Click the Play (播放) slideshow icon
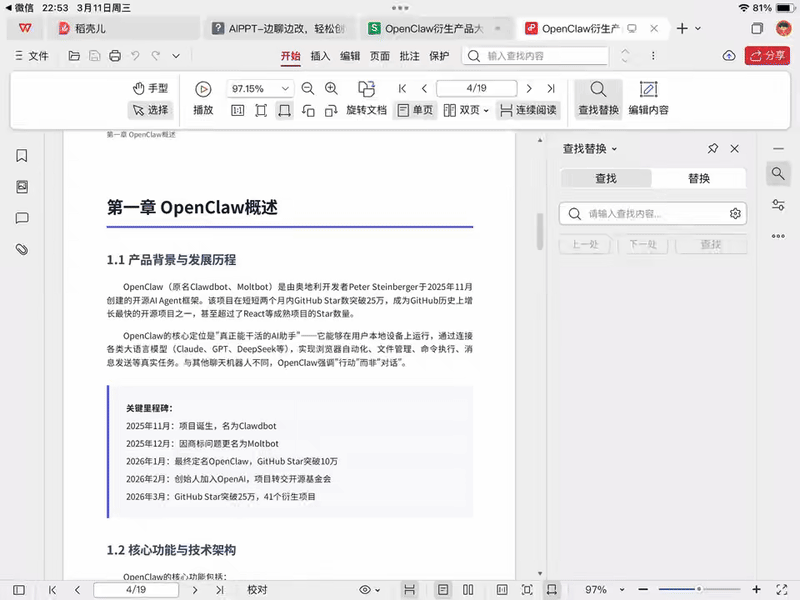Screen dimensions: 800x600 click(203, 89)
